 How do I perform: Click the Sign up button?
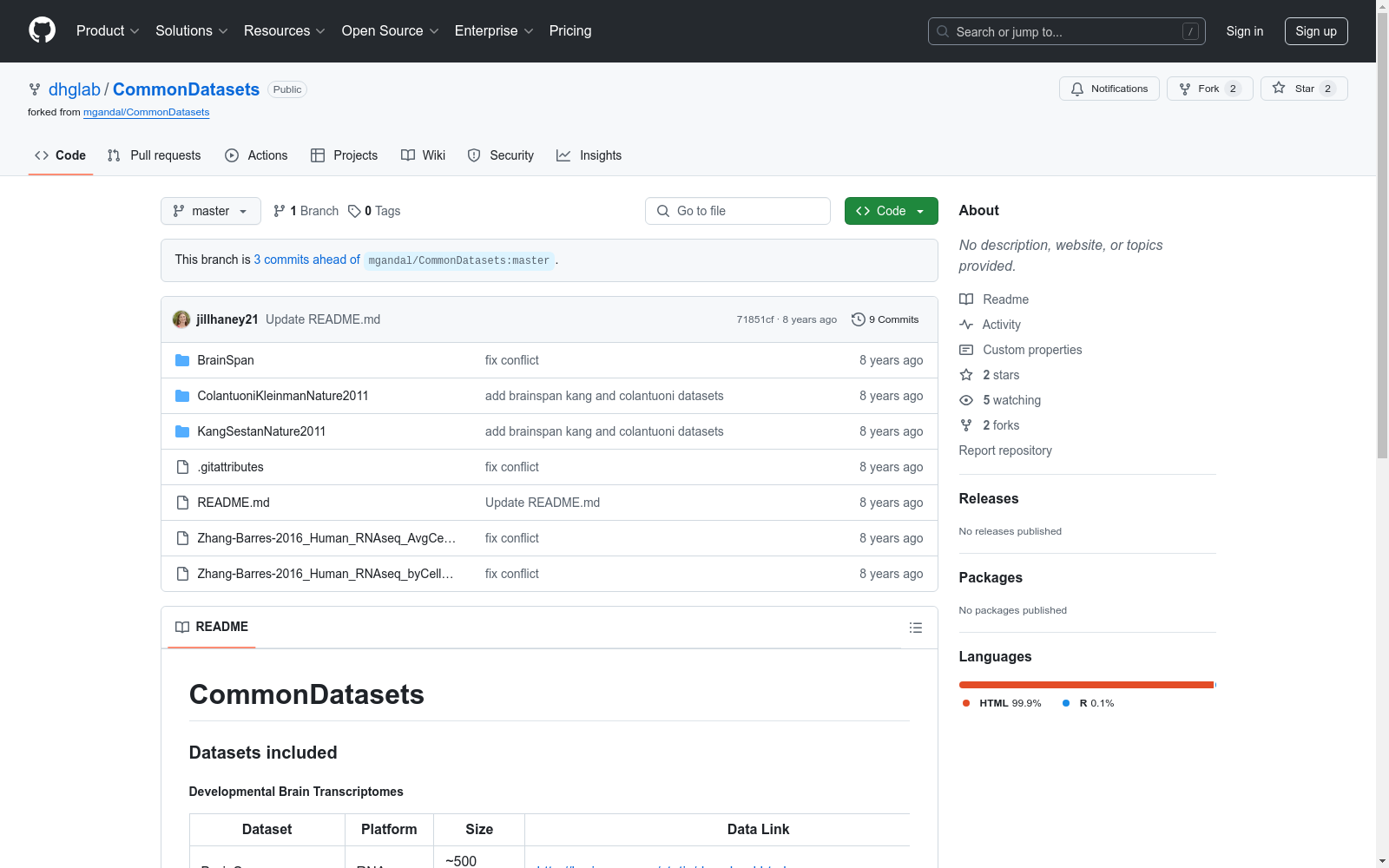(1316, 31)
